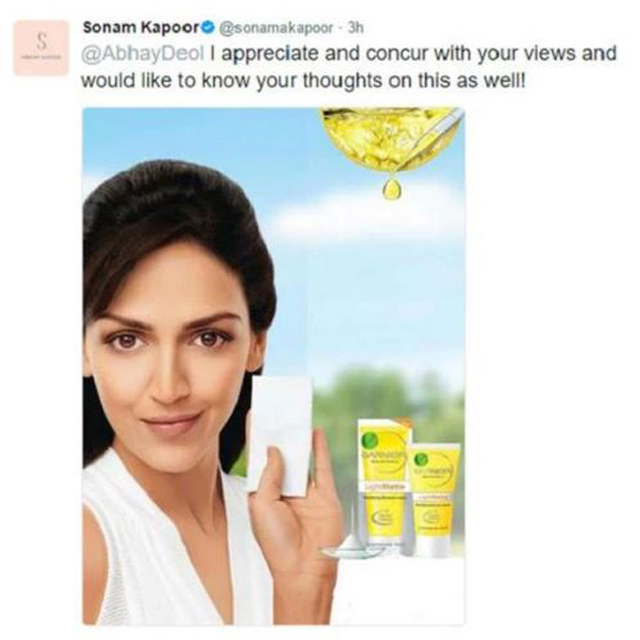640x640 pixels.
Task: Click the white card held in hand
Action: 281,435
